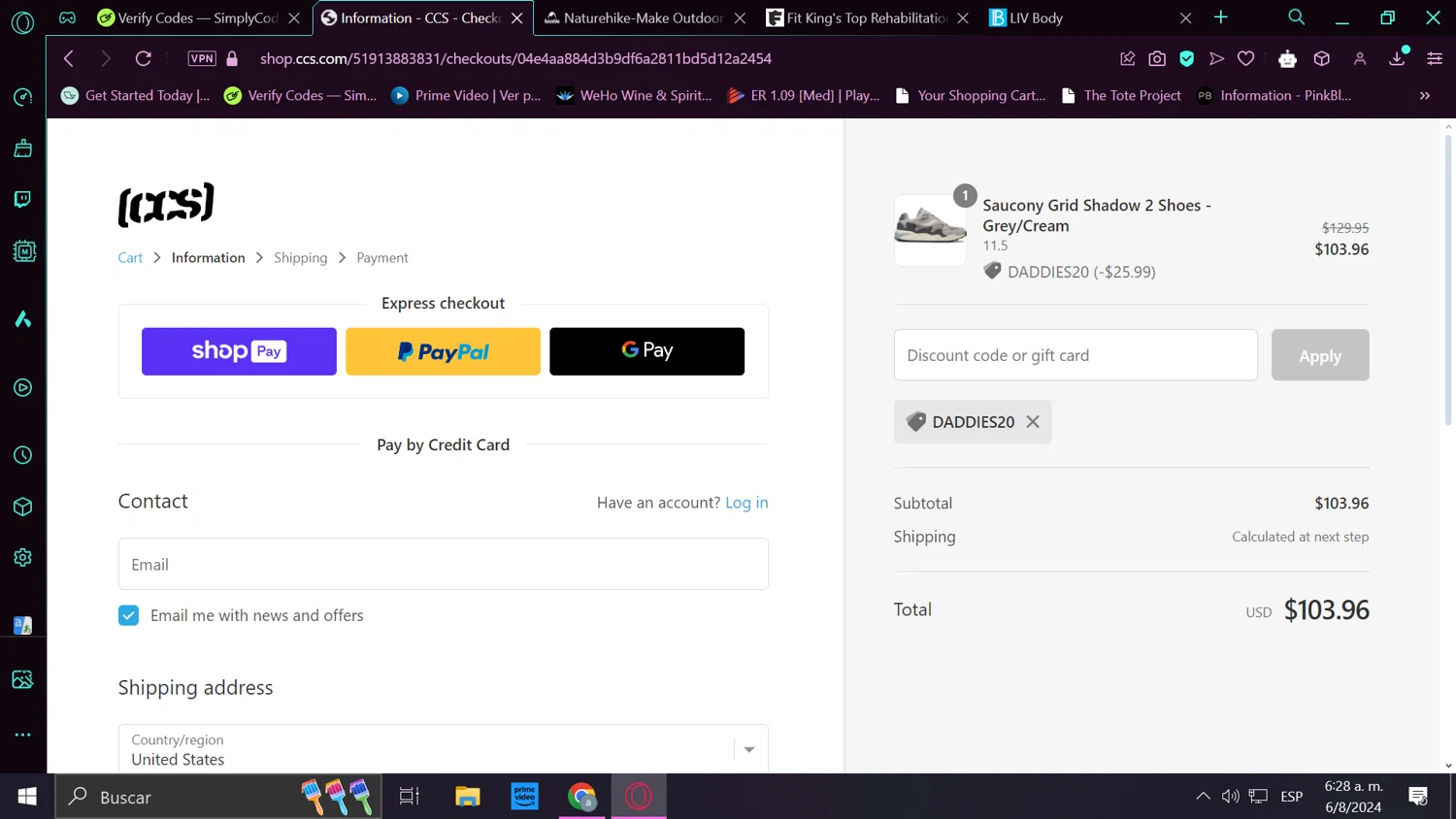The image size is (1456, 819).
Task: Open the Twitch sidebar panel
Action: [x=22, y=200]
